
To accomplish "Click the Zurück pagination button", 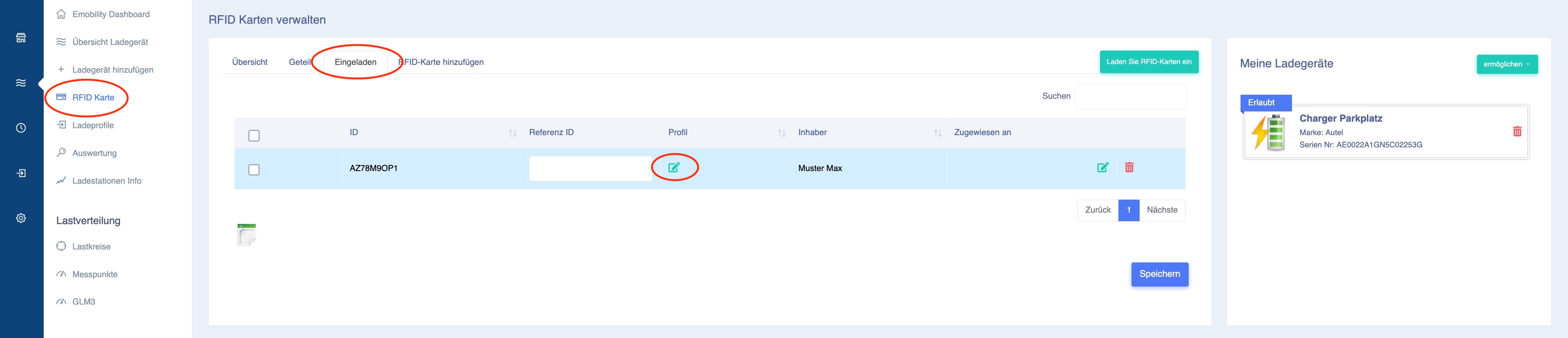I will point(1098,210).
